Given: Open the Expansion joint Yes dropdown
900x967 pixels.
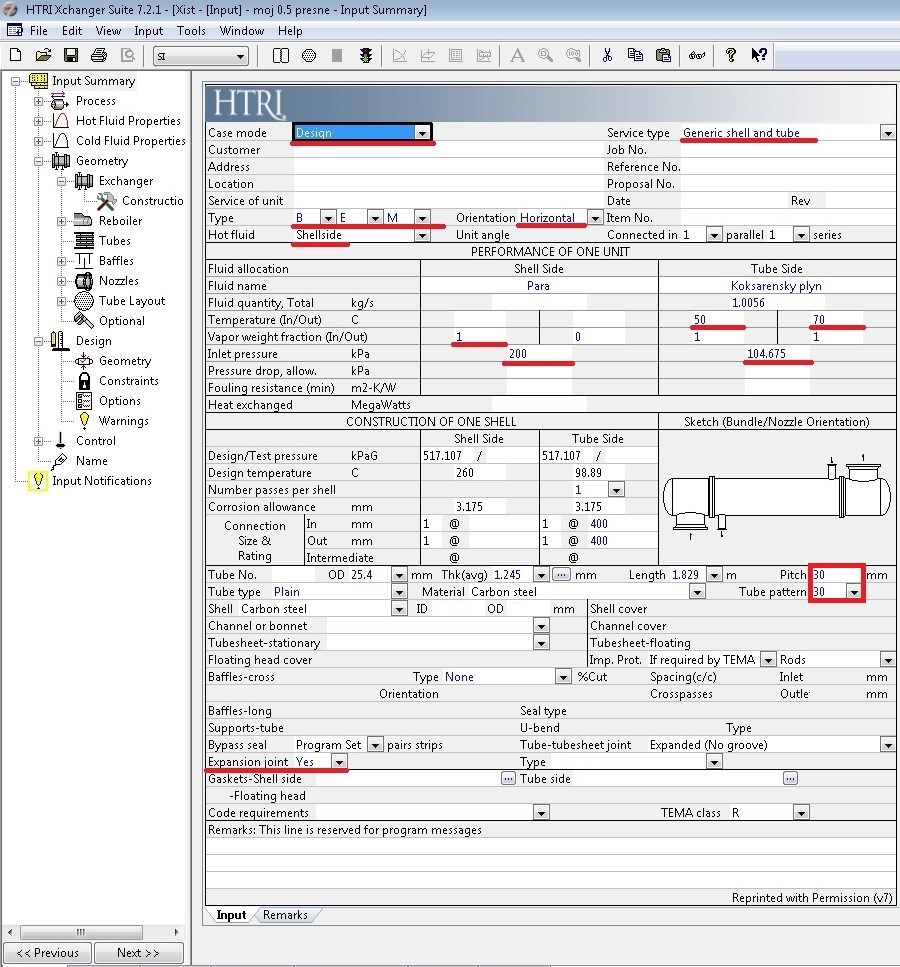Looking at the screenshot, I should click(x=339, y=762).
